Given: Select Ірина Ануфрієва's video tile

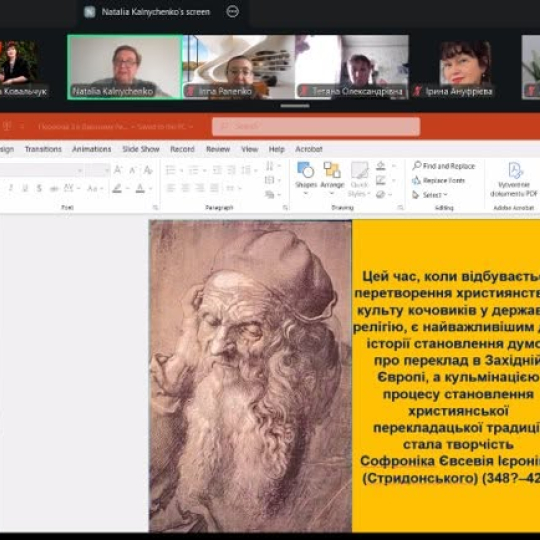Looking at the screenshot, I should (465, 67).
